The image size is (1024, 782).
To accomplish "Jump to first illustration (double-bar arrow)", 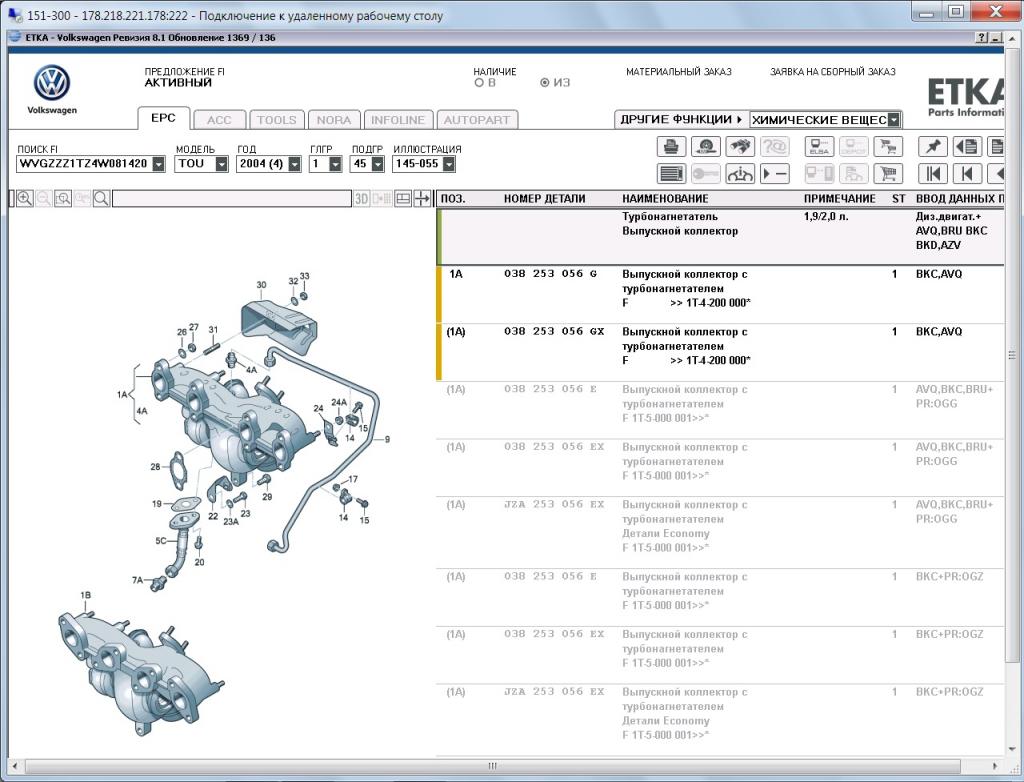I will (x=933, y=174).
